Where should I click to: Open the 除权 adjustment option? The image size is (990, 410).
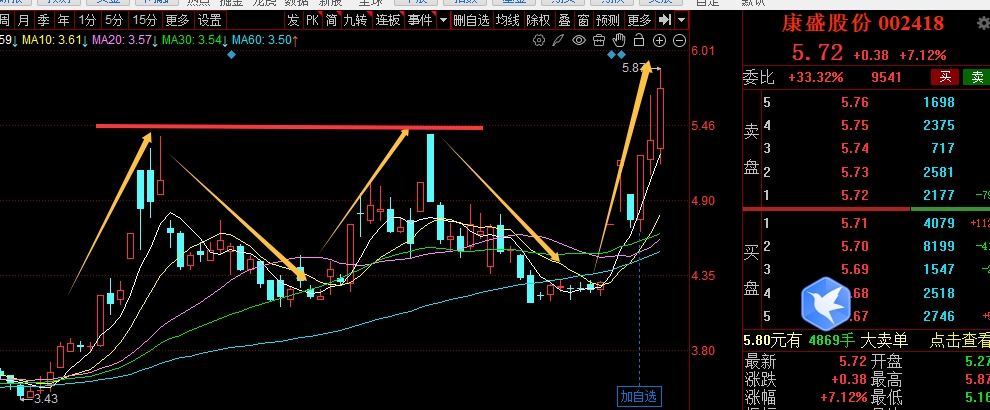[539, 20]
